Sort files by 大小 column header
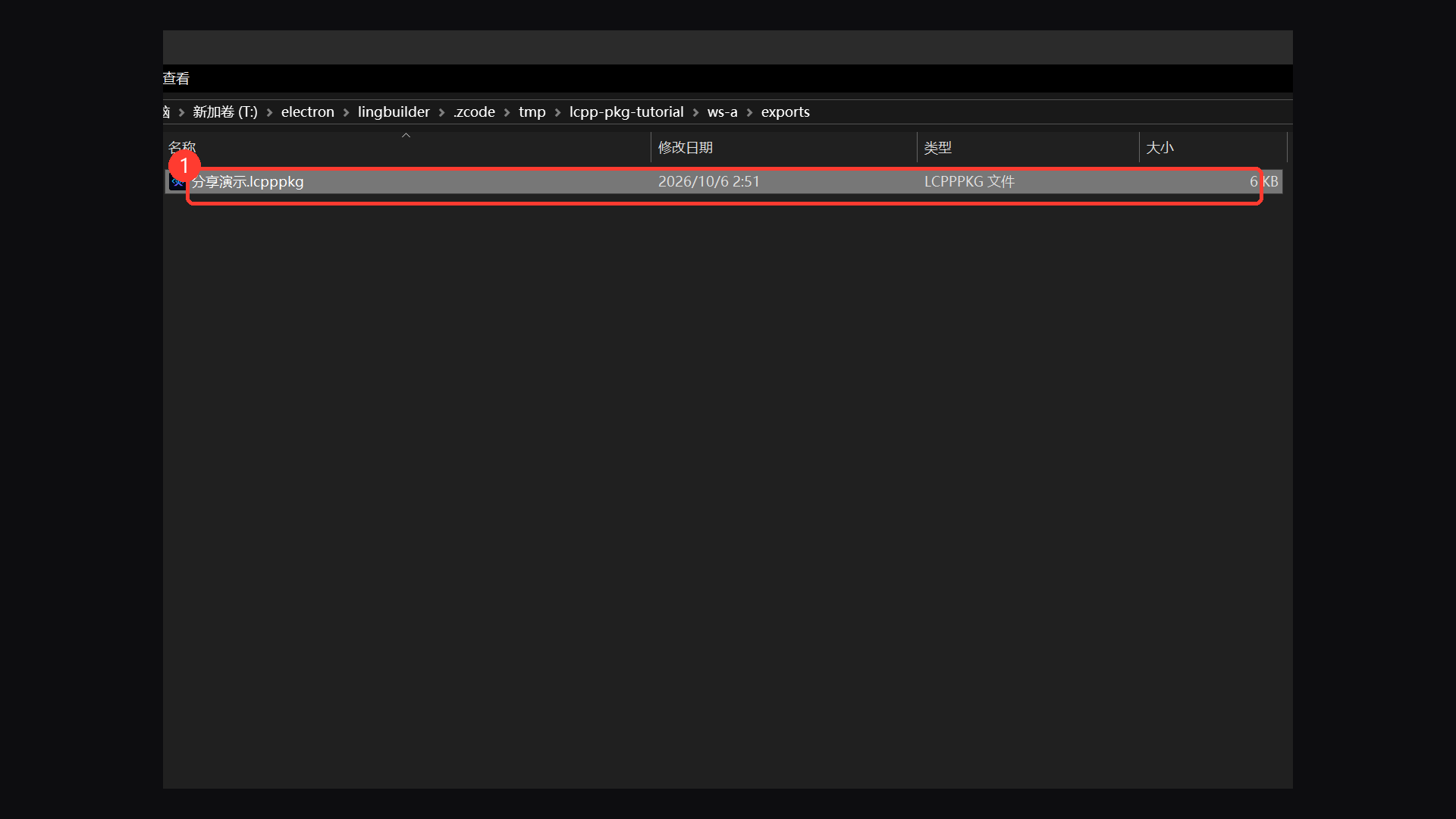 [1213, 147]
